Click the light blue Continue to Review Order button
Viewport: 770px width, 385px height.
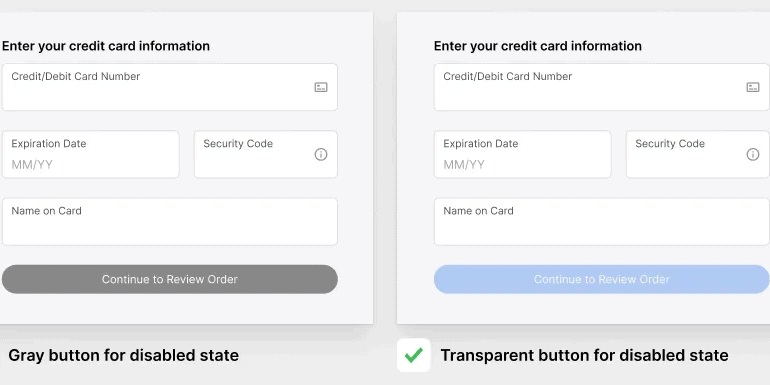(602, 279)
